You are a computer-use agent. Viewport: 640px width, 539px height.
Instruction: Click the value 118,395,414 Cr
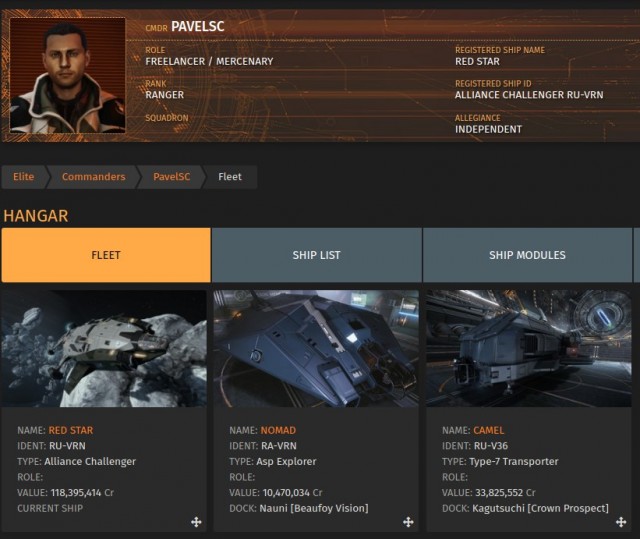pos(82,492)
